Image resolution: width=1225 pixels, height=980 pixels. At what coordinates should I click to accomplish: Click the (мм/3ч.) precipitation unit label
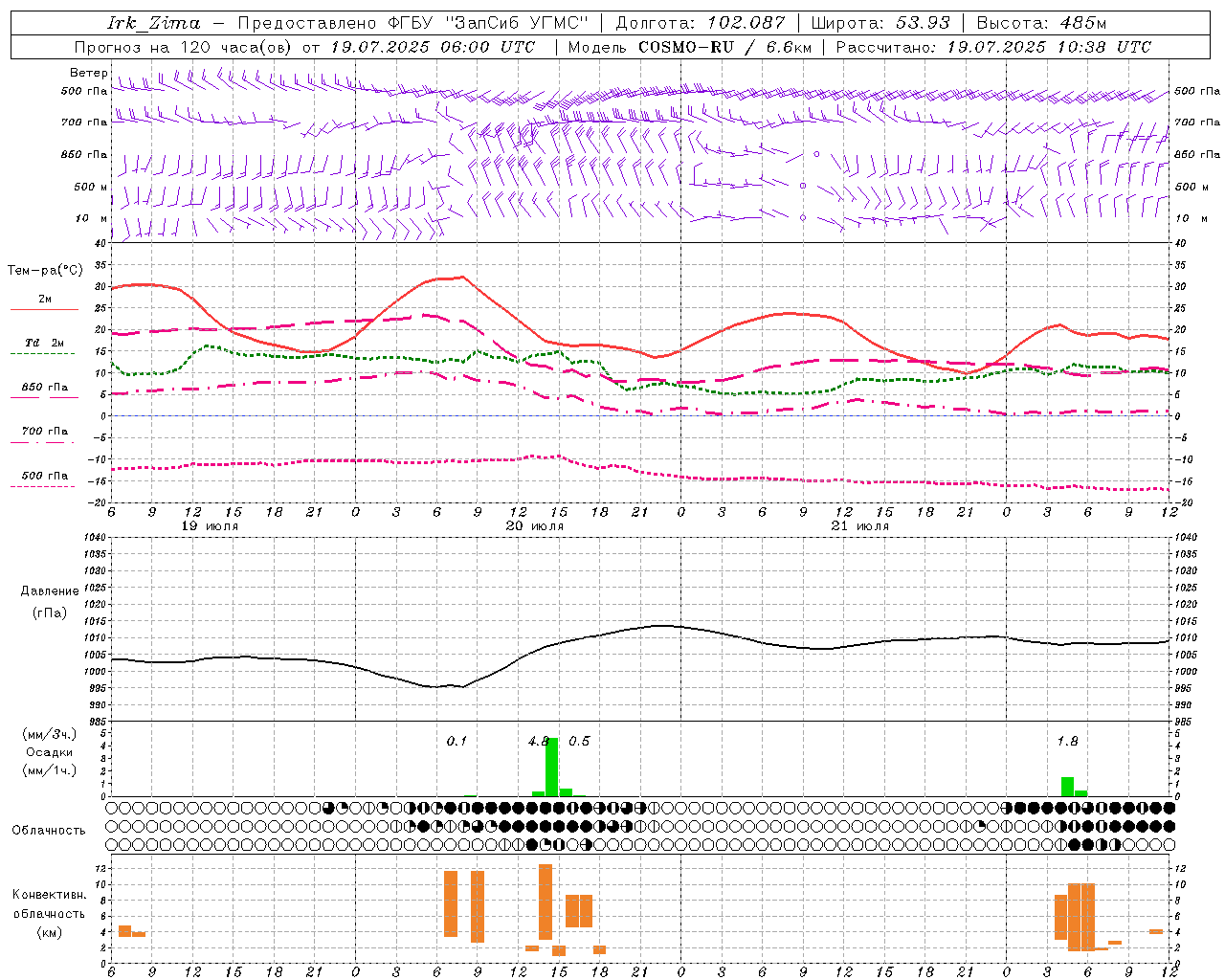coord(50,735)
